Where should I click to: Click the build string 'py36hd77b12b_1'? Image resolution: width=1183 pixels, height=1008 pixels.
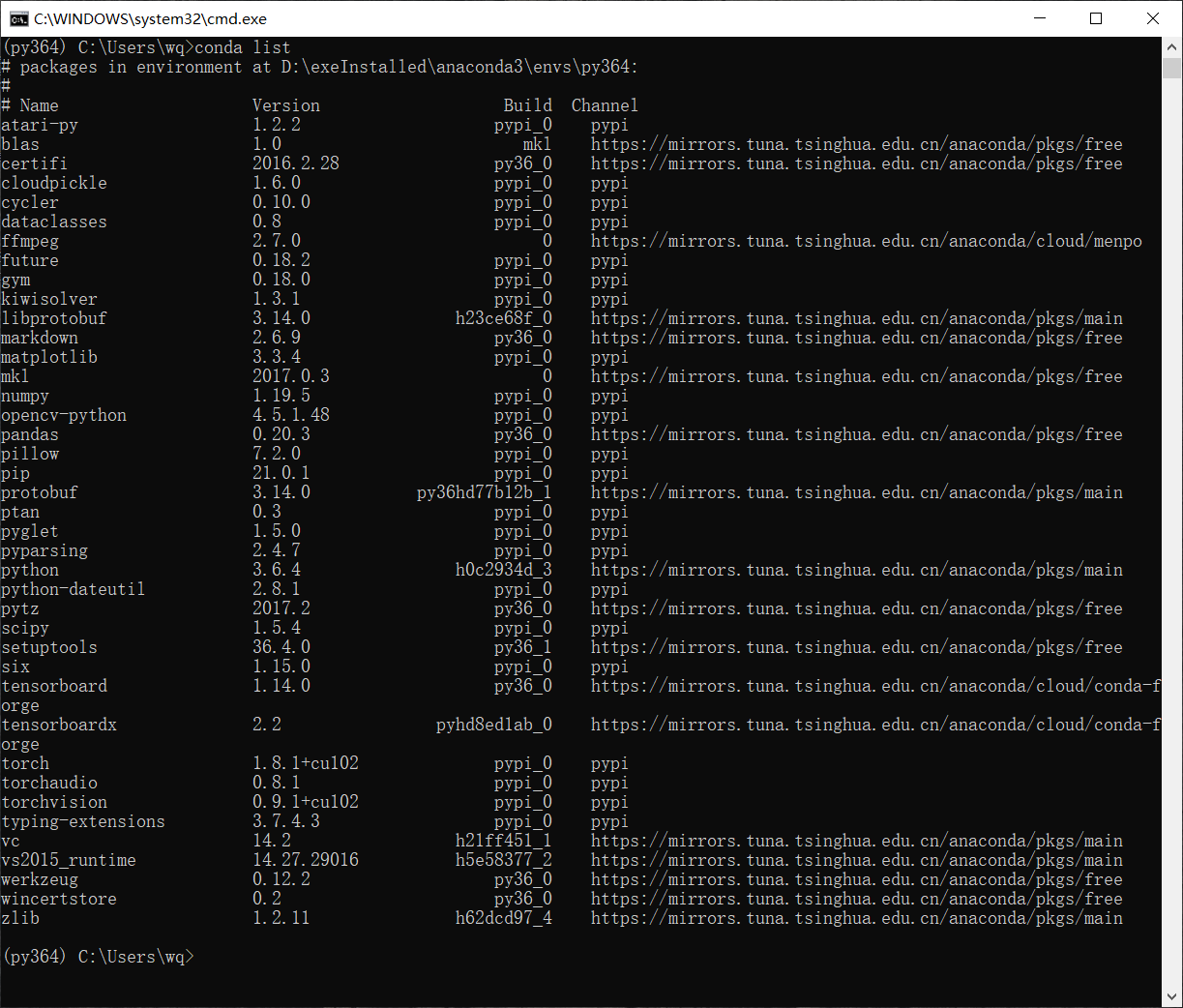coord(485,492)
